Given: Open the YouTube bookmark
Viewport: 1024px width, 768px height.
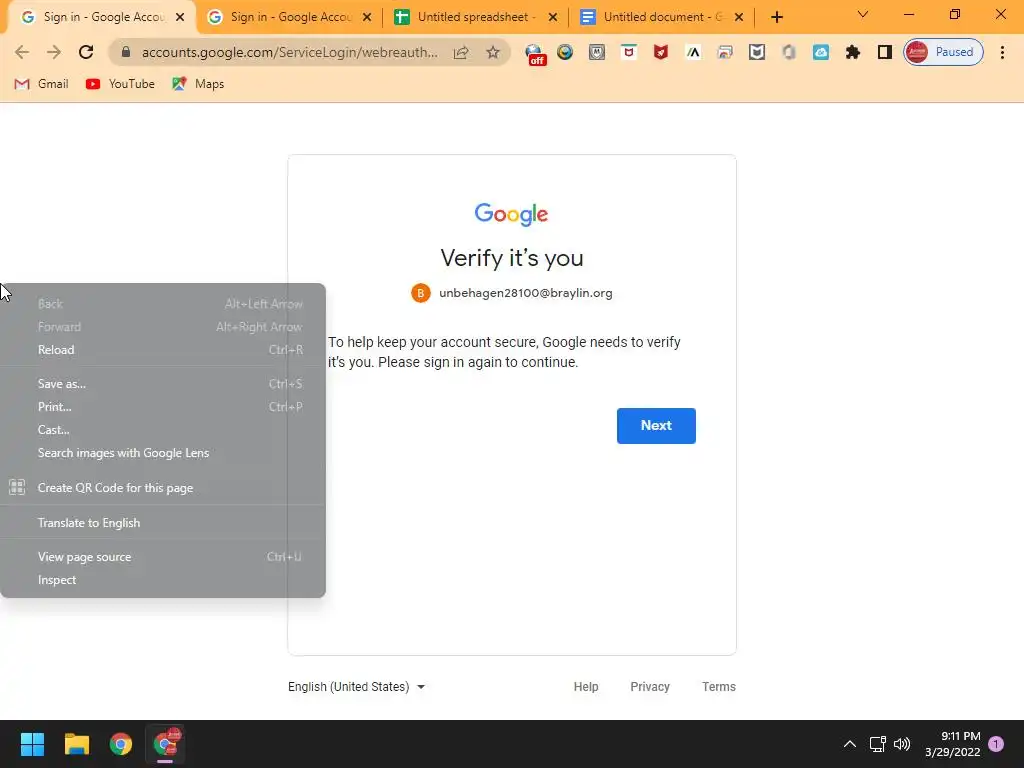Looking at the screenshot, I should [120, 84].
